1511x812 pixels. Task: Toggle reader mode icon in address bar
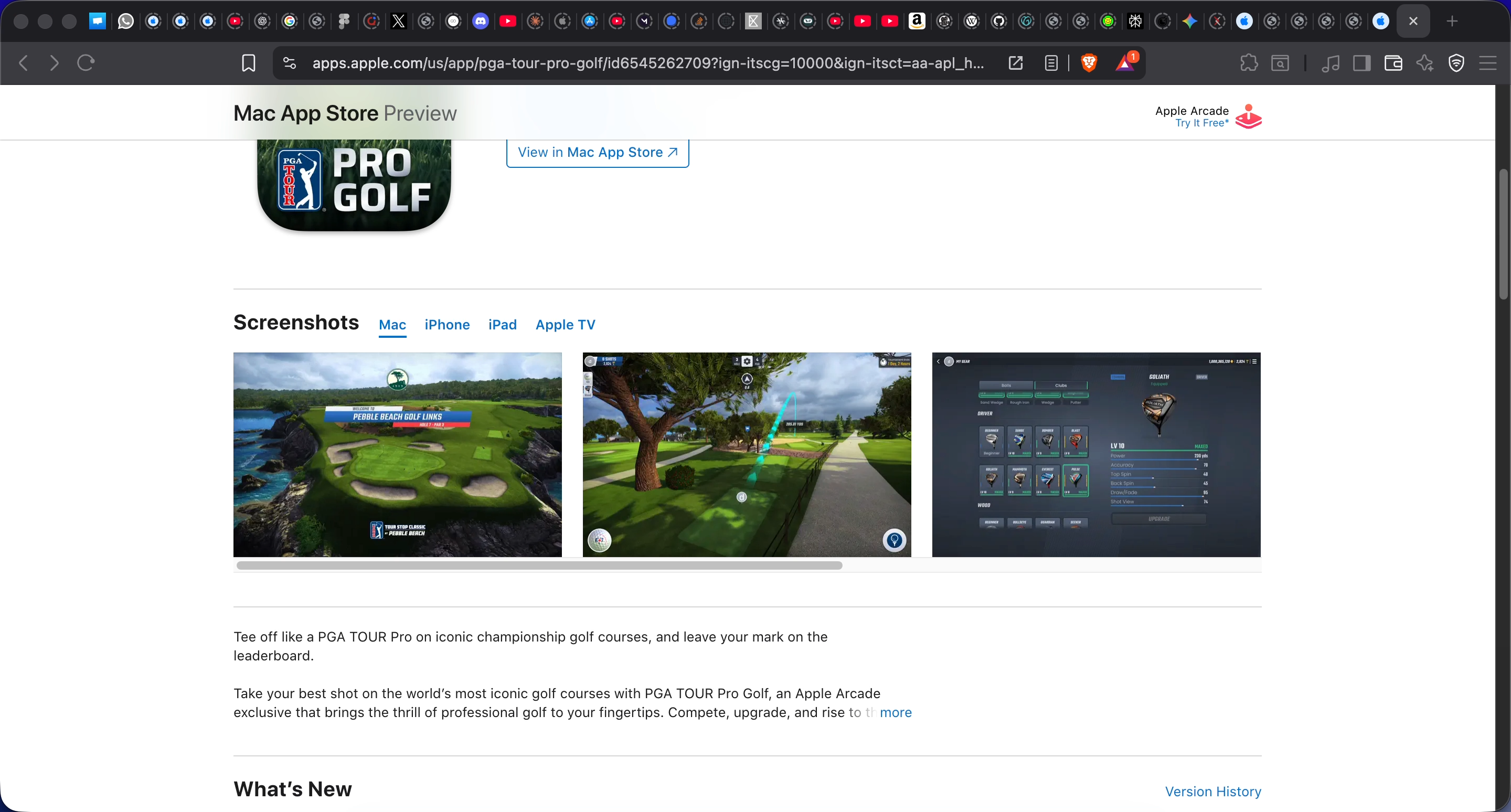(1051, 63)
